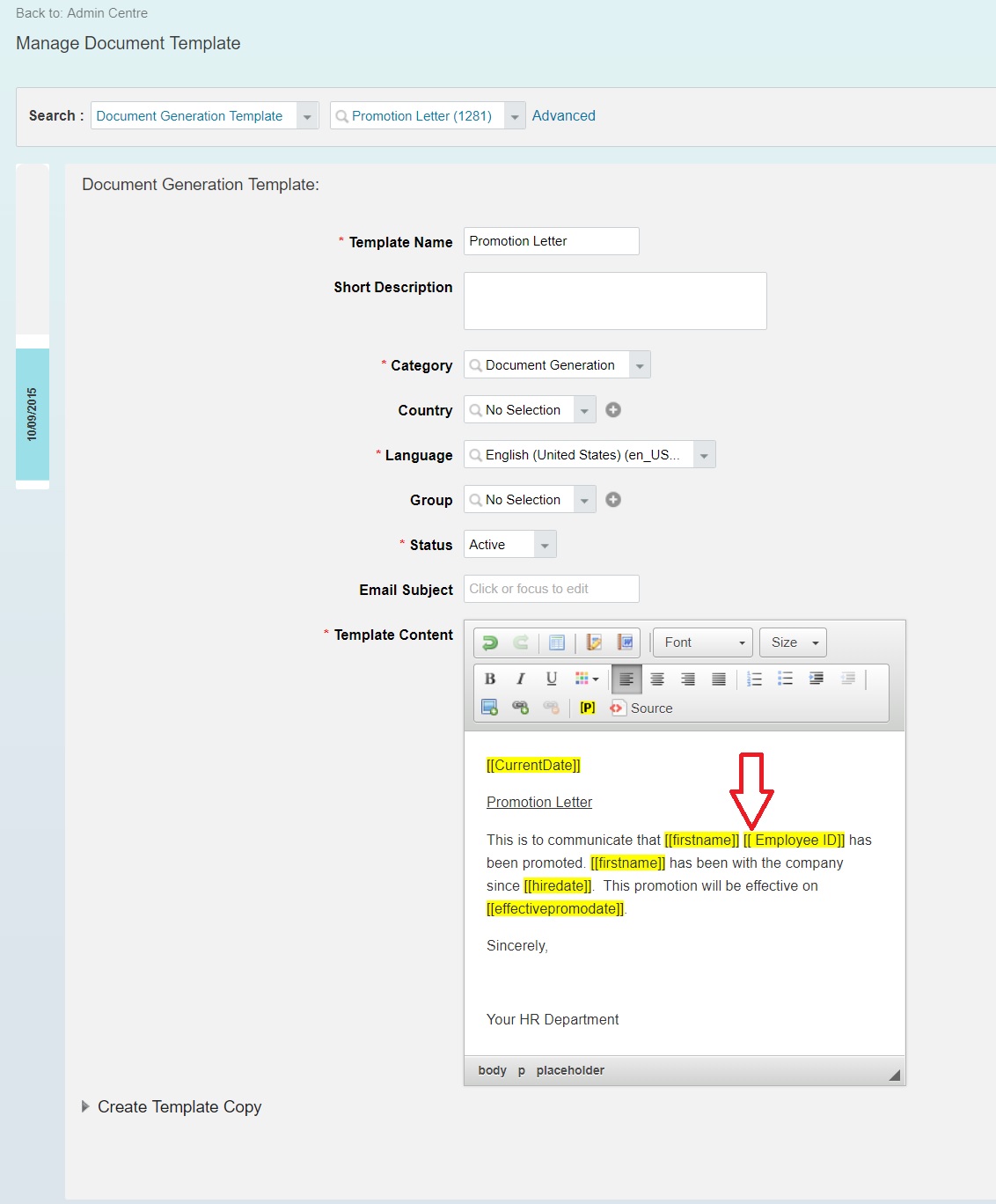
Task: Click the Undo icon in editor toolbar
Action: [490, 642]
